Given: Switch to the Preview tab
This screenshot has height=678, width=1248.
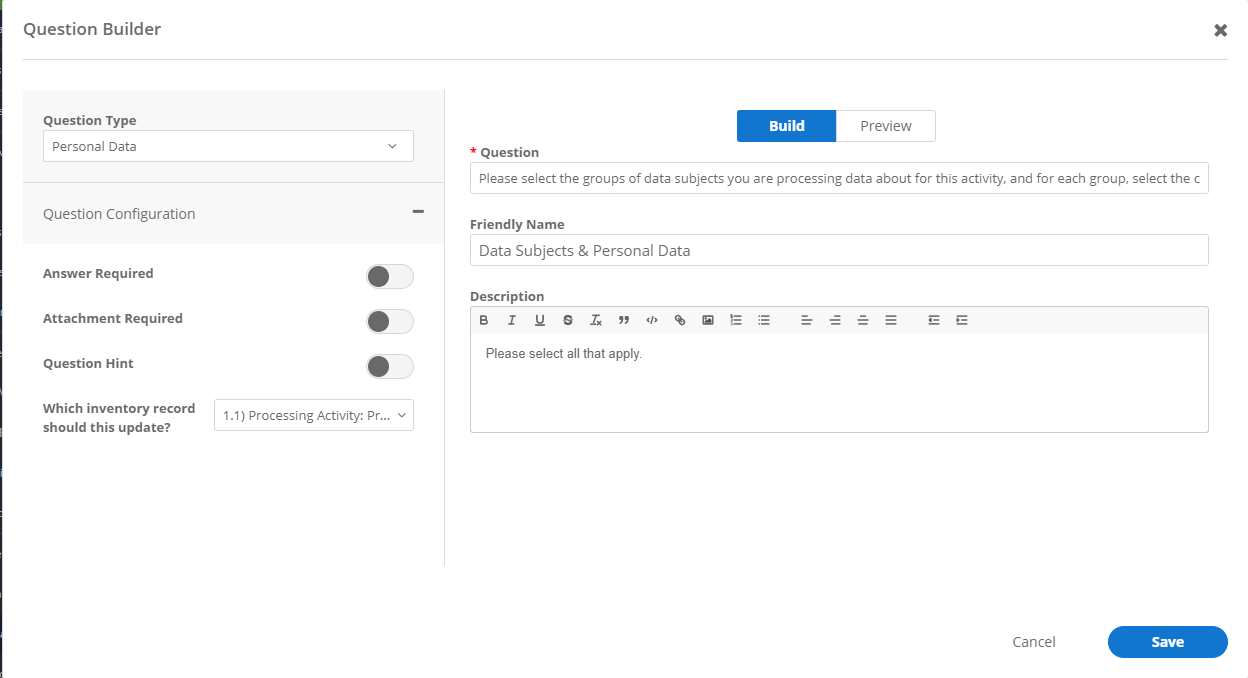Looking at the screenshot, I should click(885, 126).
